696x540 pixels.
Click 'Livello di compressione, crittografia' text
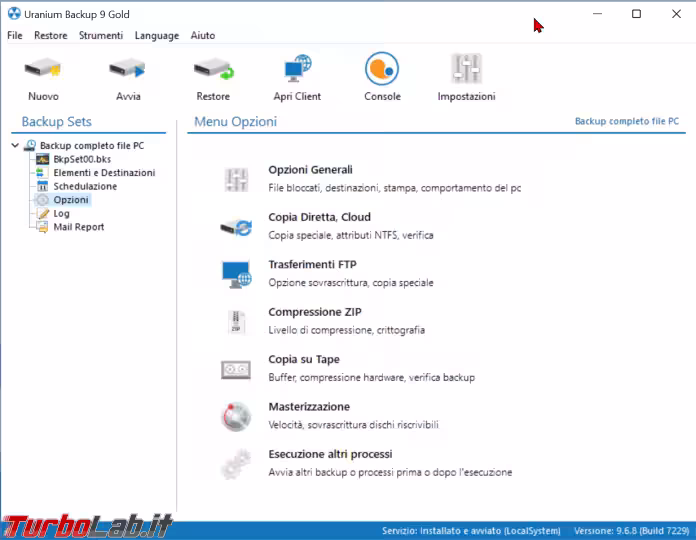346,330
